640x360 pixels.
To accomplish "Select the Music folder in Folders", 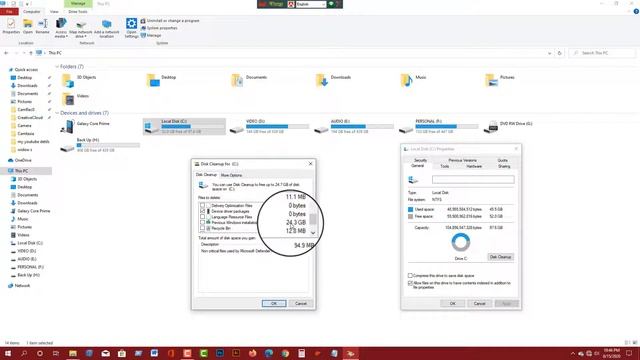I will 413,80.
